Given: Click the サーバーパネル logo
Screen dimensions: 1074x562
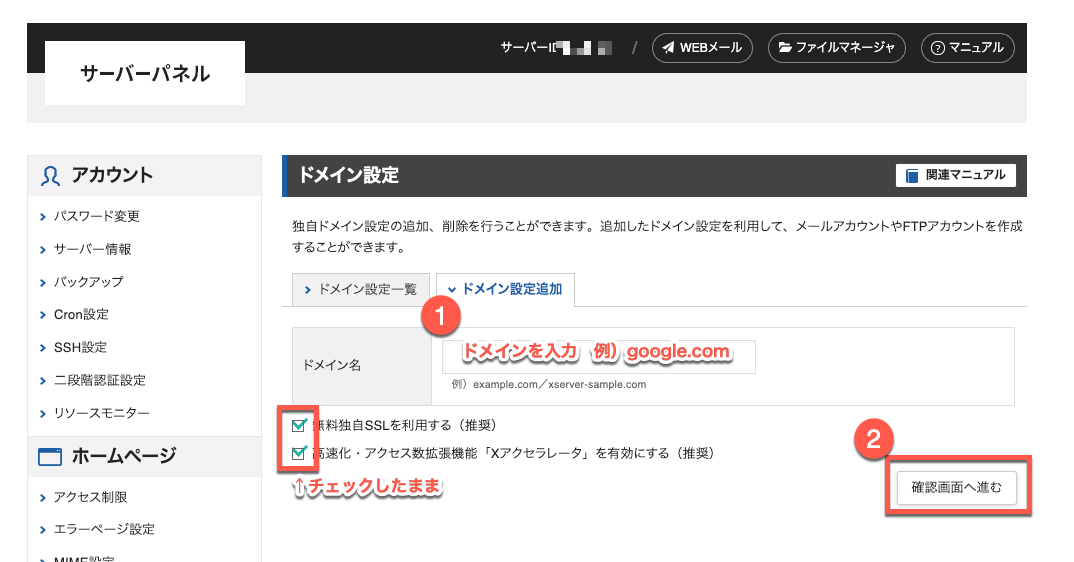Looking at the screenshot, I should pos(145,73).
